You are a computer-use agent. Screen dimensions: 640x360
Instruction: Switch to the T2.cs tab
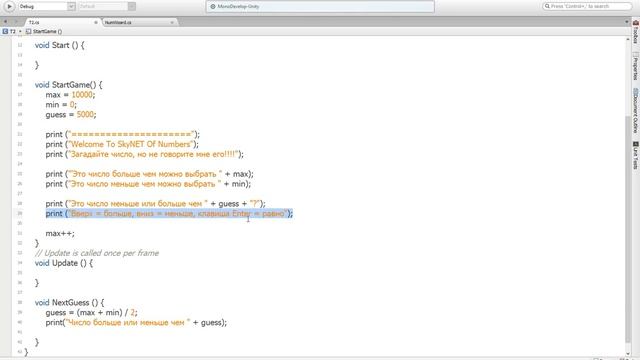tap(61, 22)
